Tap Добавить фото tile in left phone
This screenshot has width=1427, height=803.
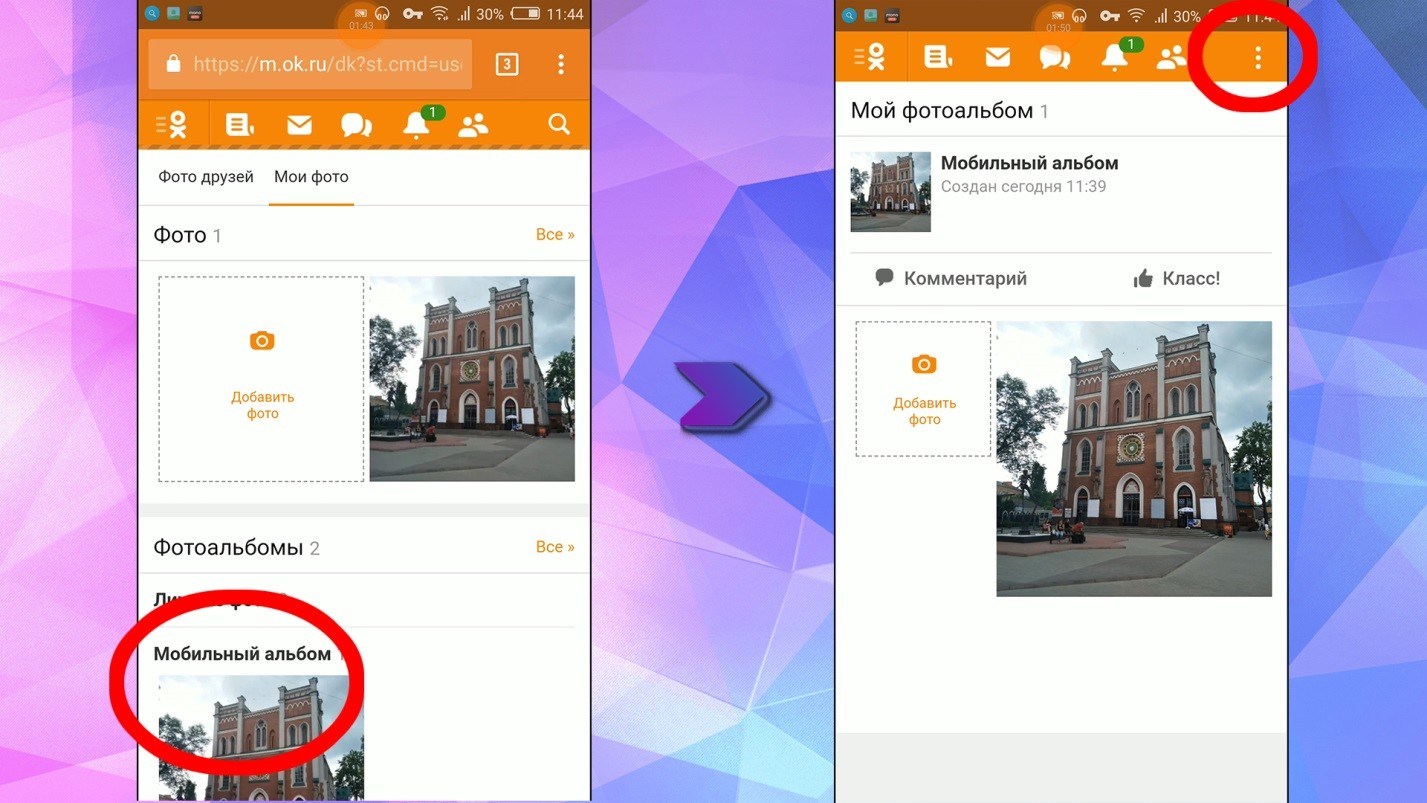pyautogui.click(x=261, y=379)
